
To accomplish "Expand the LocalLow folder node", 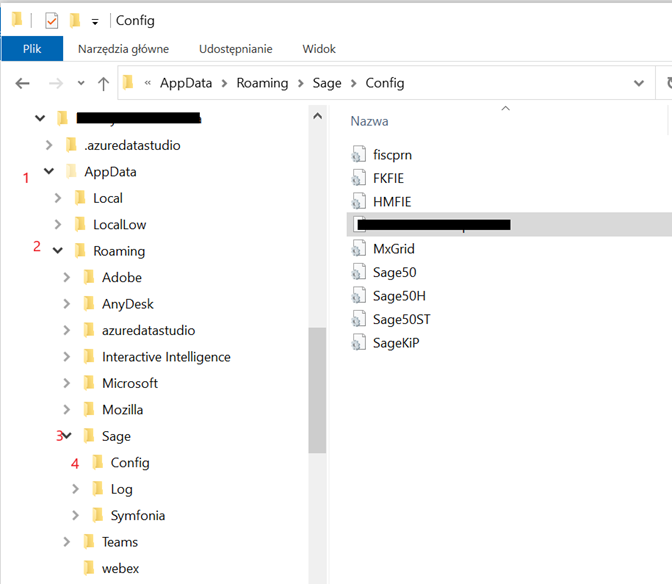I will point(58,225).
